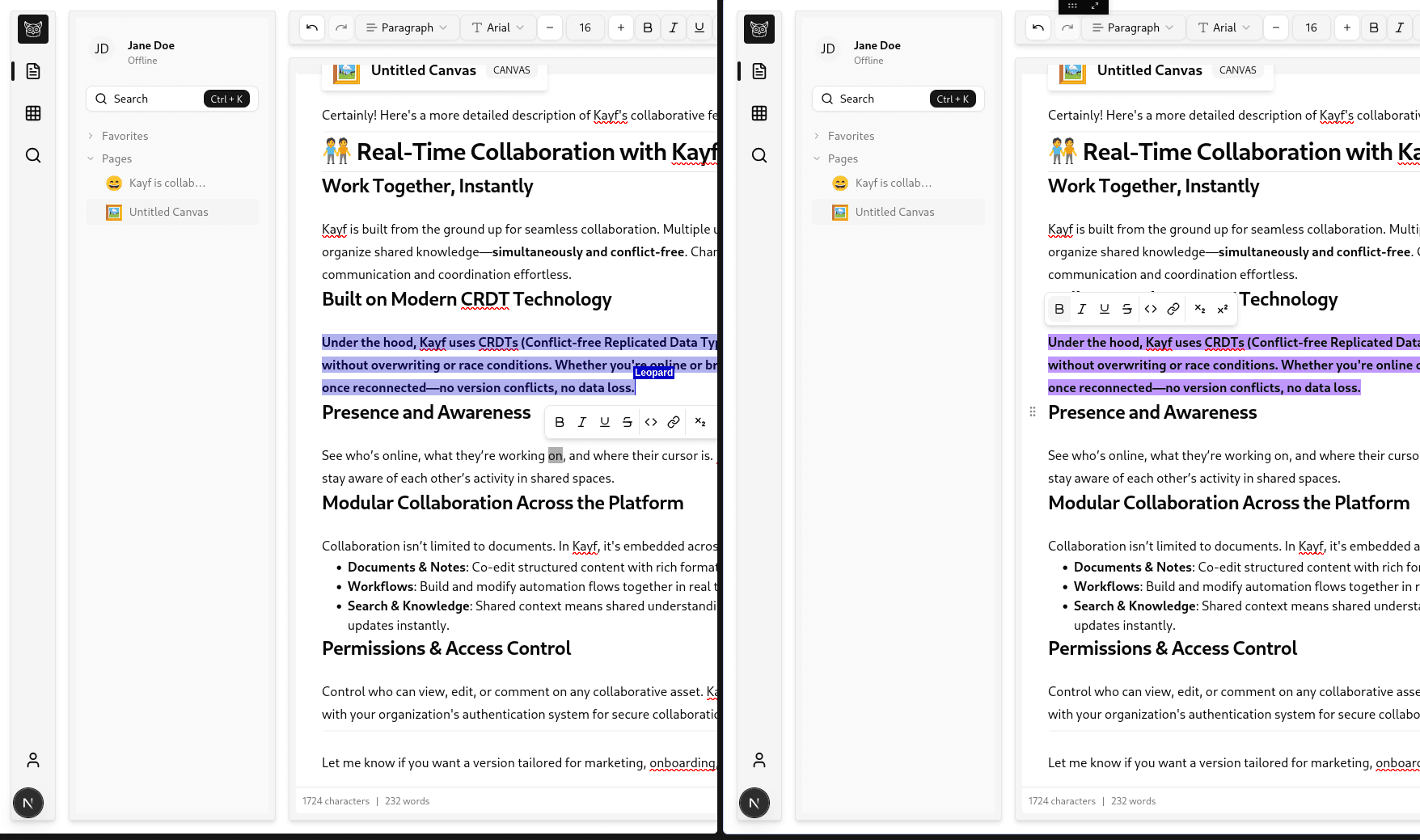
Task: Open the grid/table view icon in left window
Action: [x=33, y=113]
